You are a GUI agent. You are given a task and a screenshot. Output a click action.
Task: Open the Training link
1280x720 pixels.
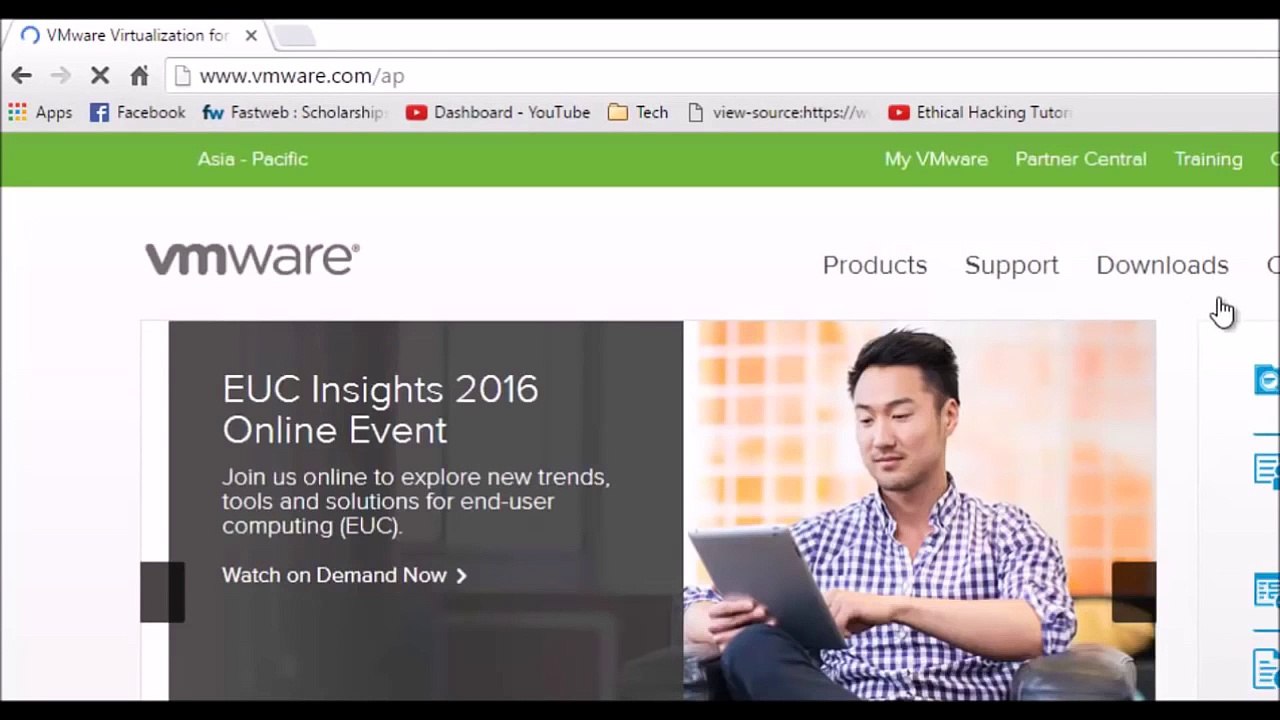pyautogui.click(x=1208, y=159)
